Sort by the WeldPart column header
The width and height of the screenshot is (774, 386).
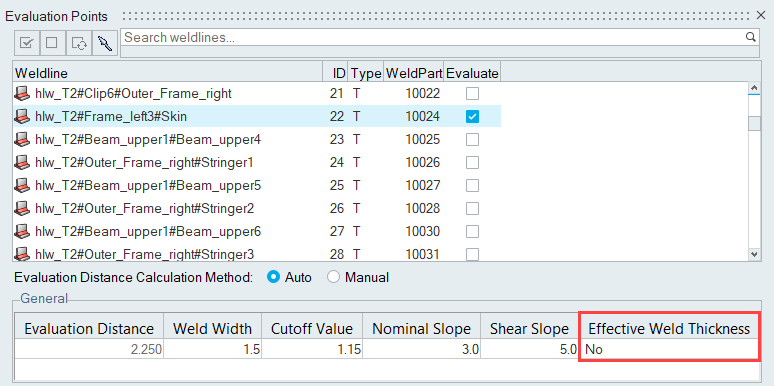(414, 73)
